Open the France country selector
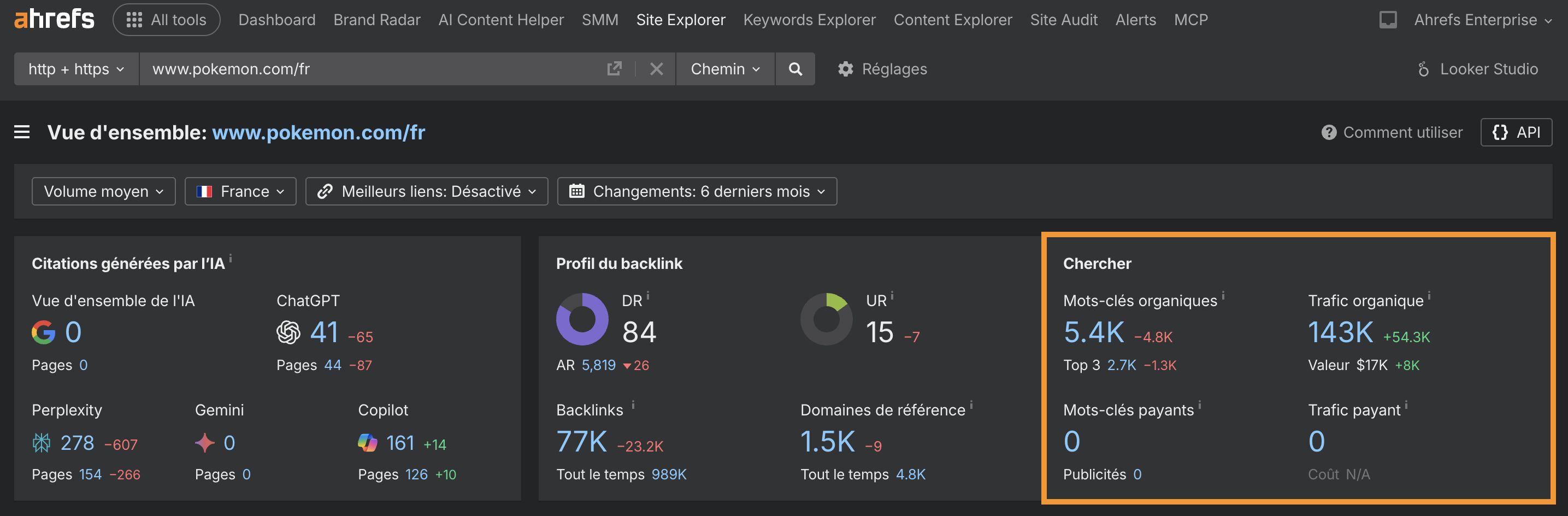This screenshot has width=1568, height=516. pyautogui.click(x=240, y=191)
